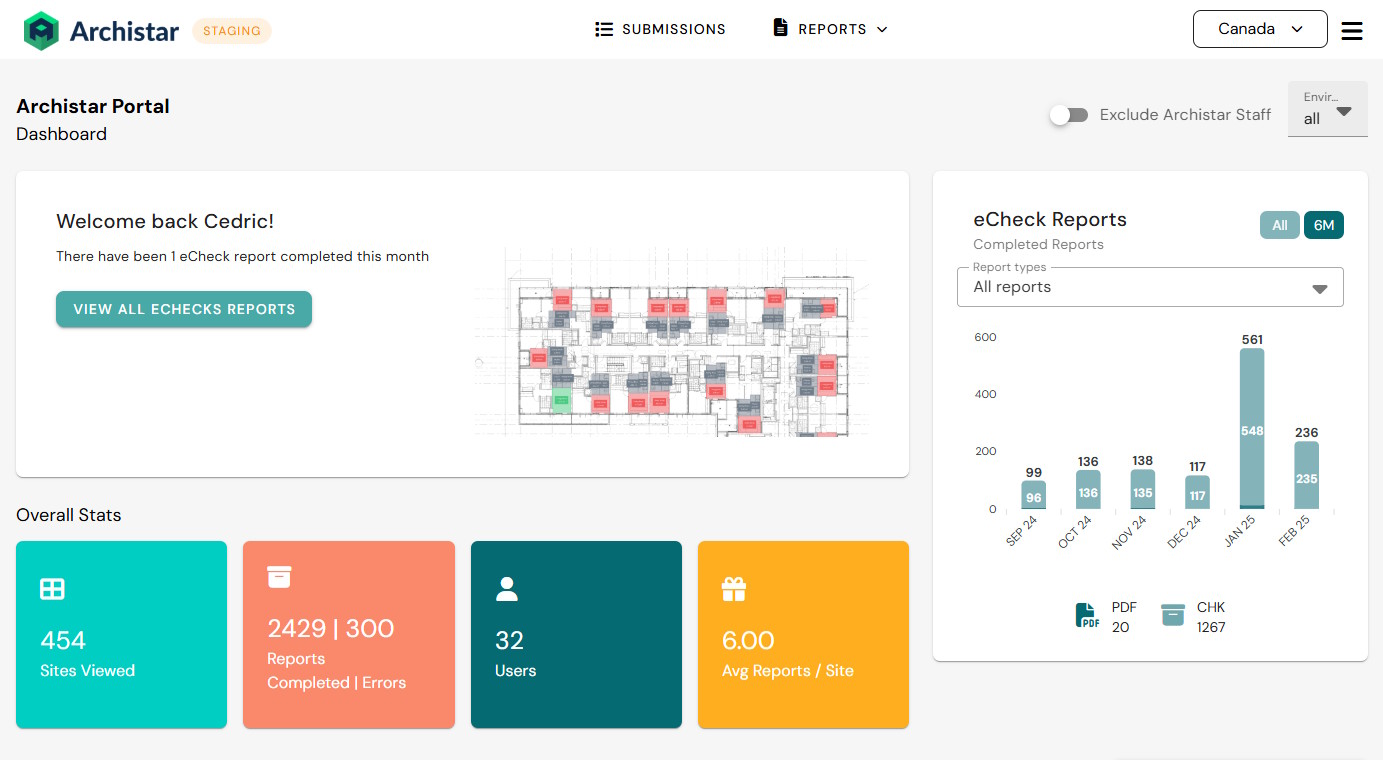
Task: Click the PDF file legend icon
Action: pos(1088,616)
